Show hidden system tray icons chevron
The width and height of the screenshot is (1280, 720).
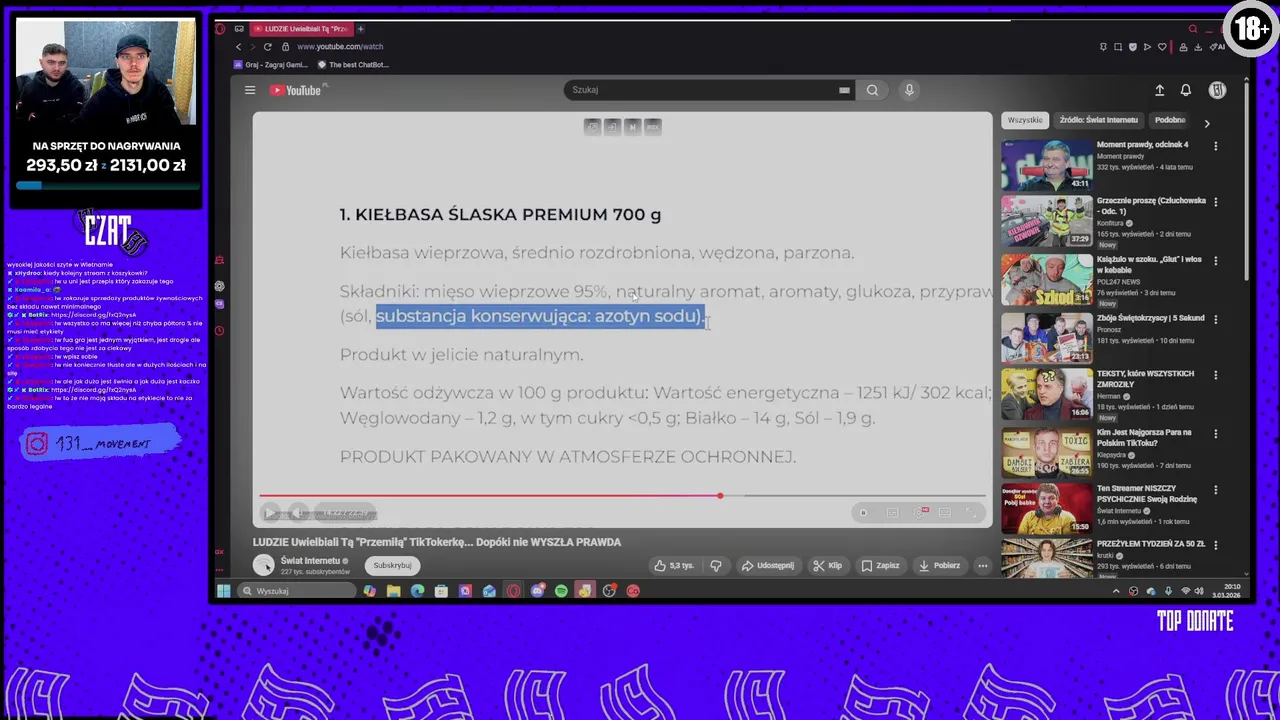[x=1116, y=591]
